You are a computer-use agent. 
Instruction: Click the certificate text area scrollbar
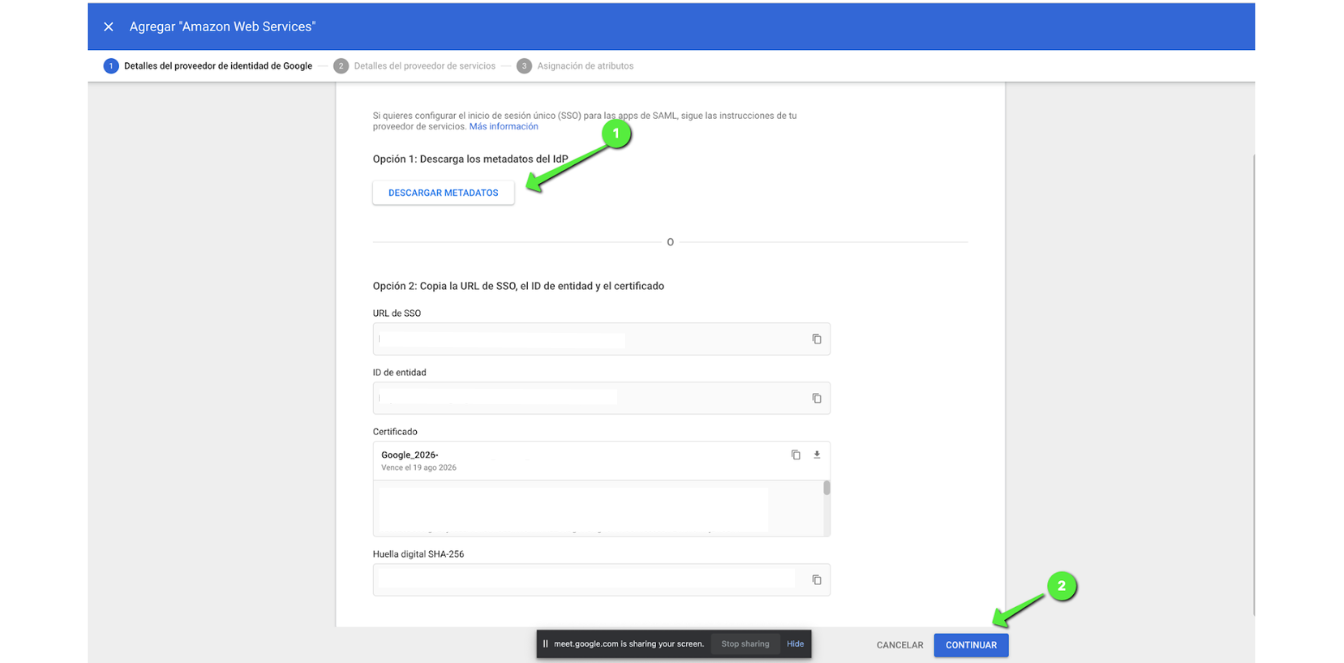(826, 489)
